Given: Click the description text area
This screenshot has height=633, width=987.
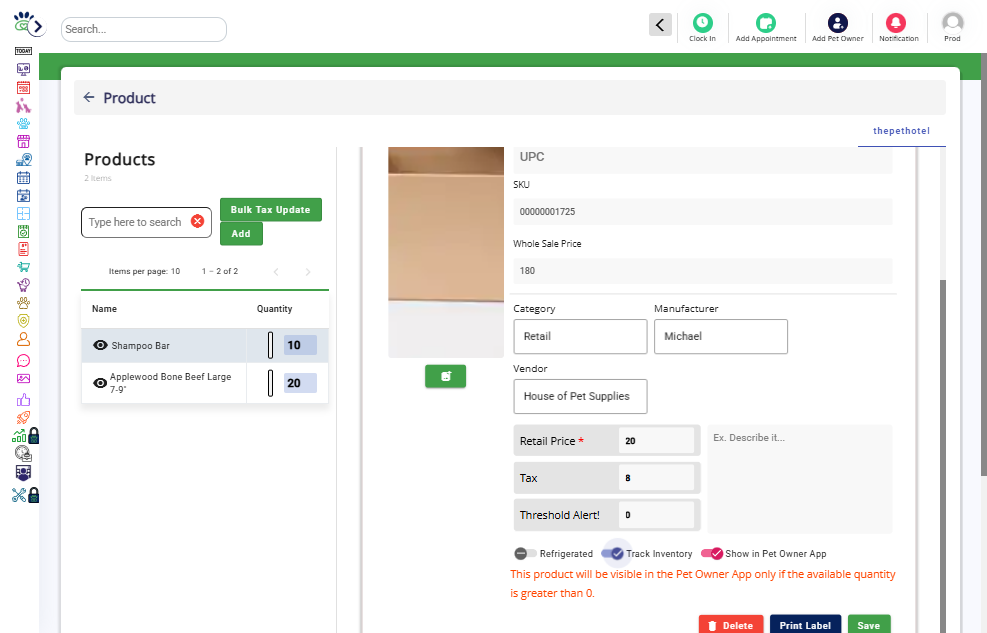Looking at the screenshot, I should (x=799, y=479).
